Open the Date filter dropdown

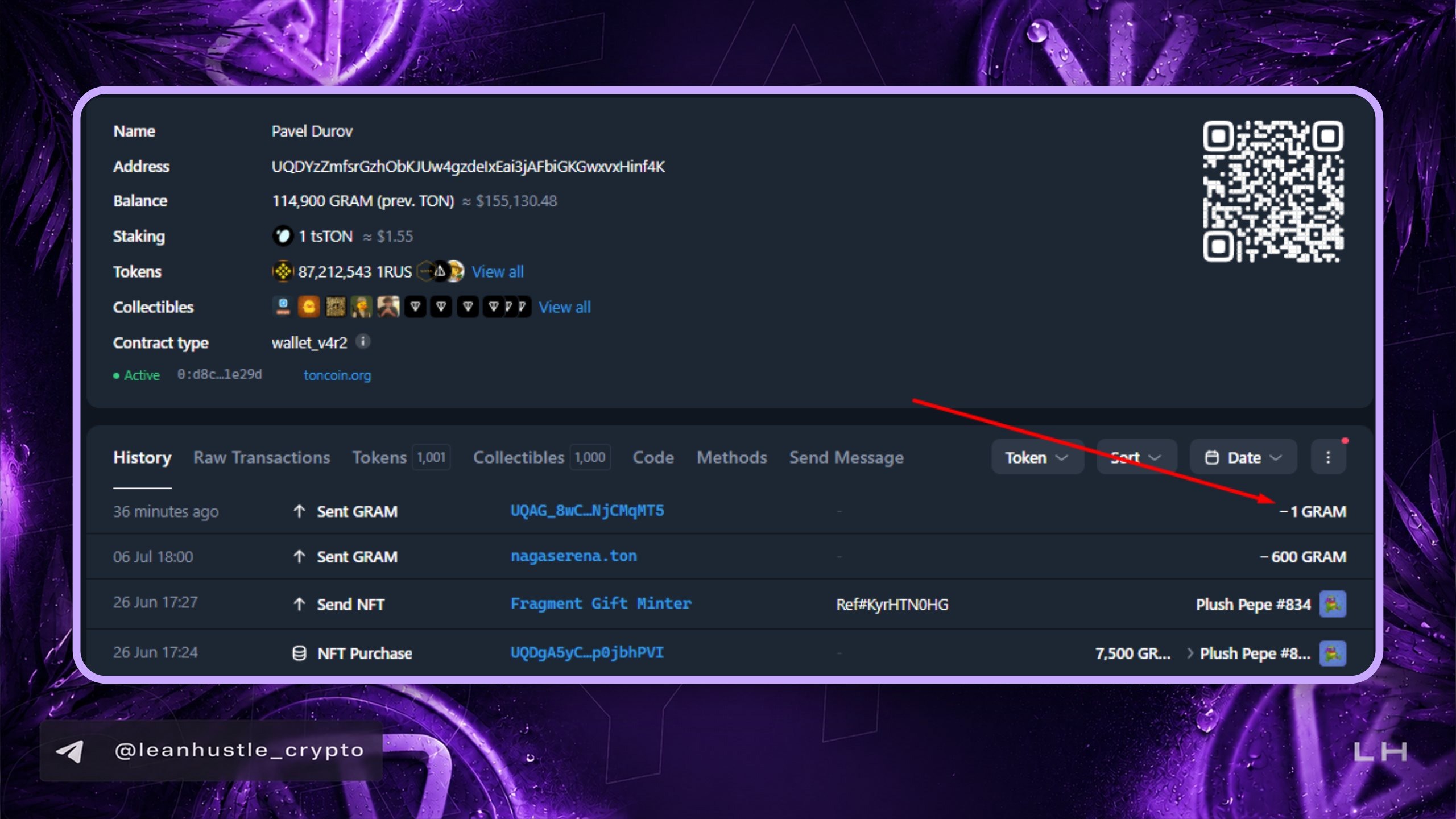1243,457
